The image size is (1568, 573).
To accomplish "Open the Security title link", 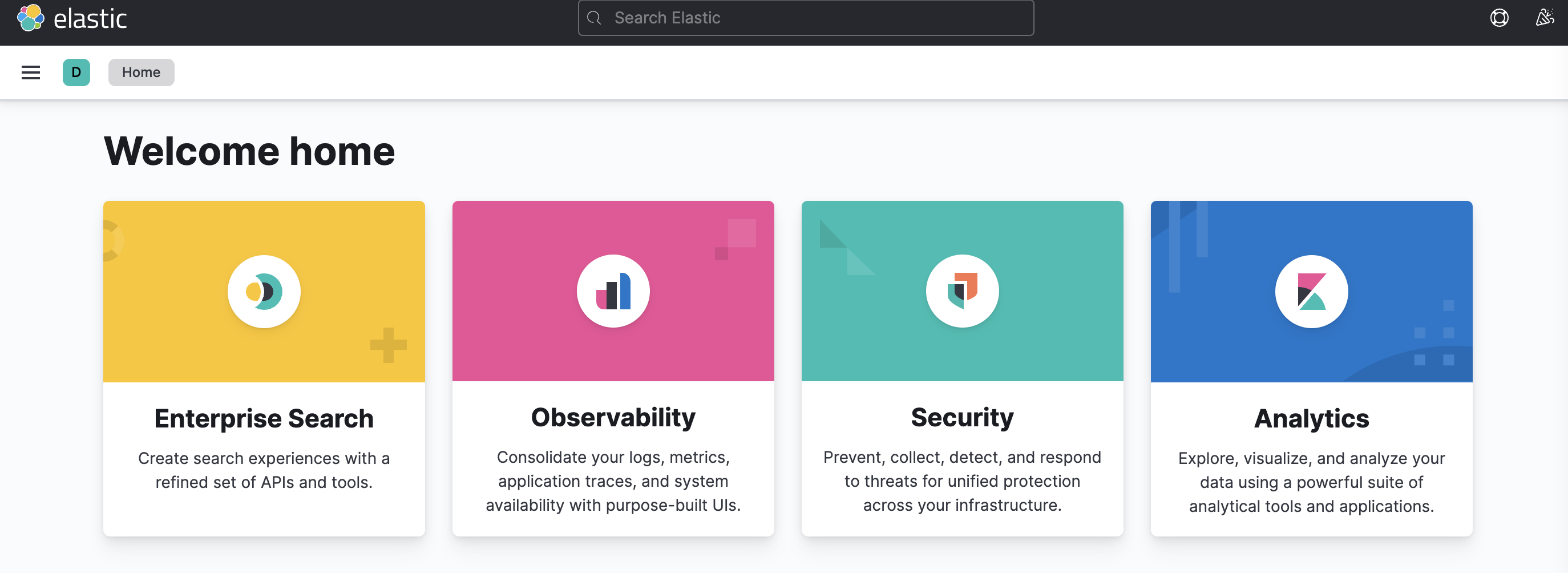I will point(963,417).
